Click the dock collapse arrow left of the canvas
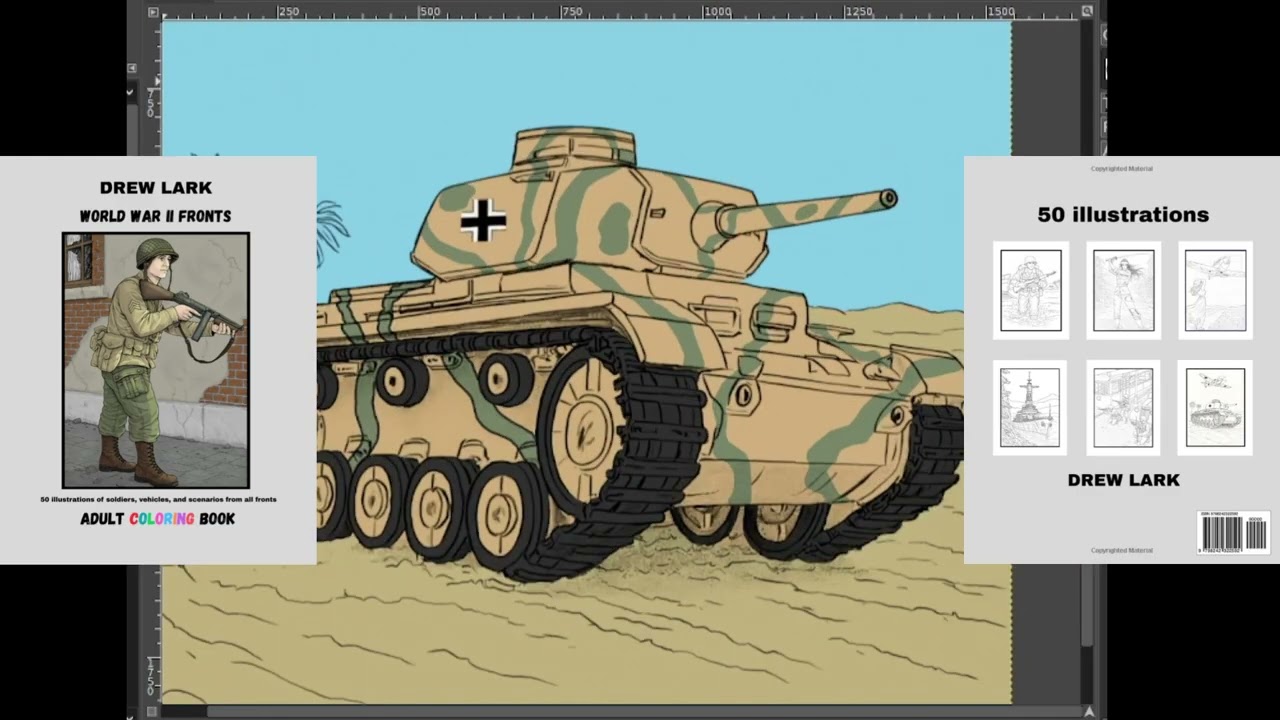This screenshot has height=720, width=1280. pyautogui.click(x=132, y=68)
